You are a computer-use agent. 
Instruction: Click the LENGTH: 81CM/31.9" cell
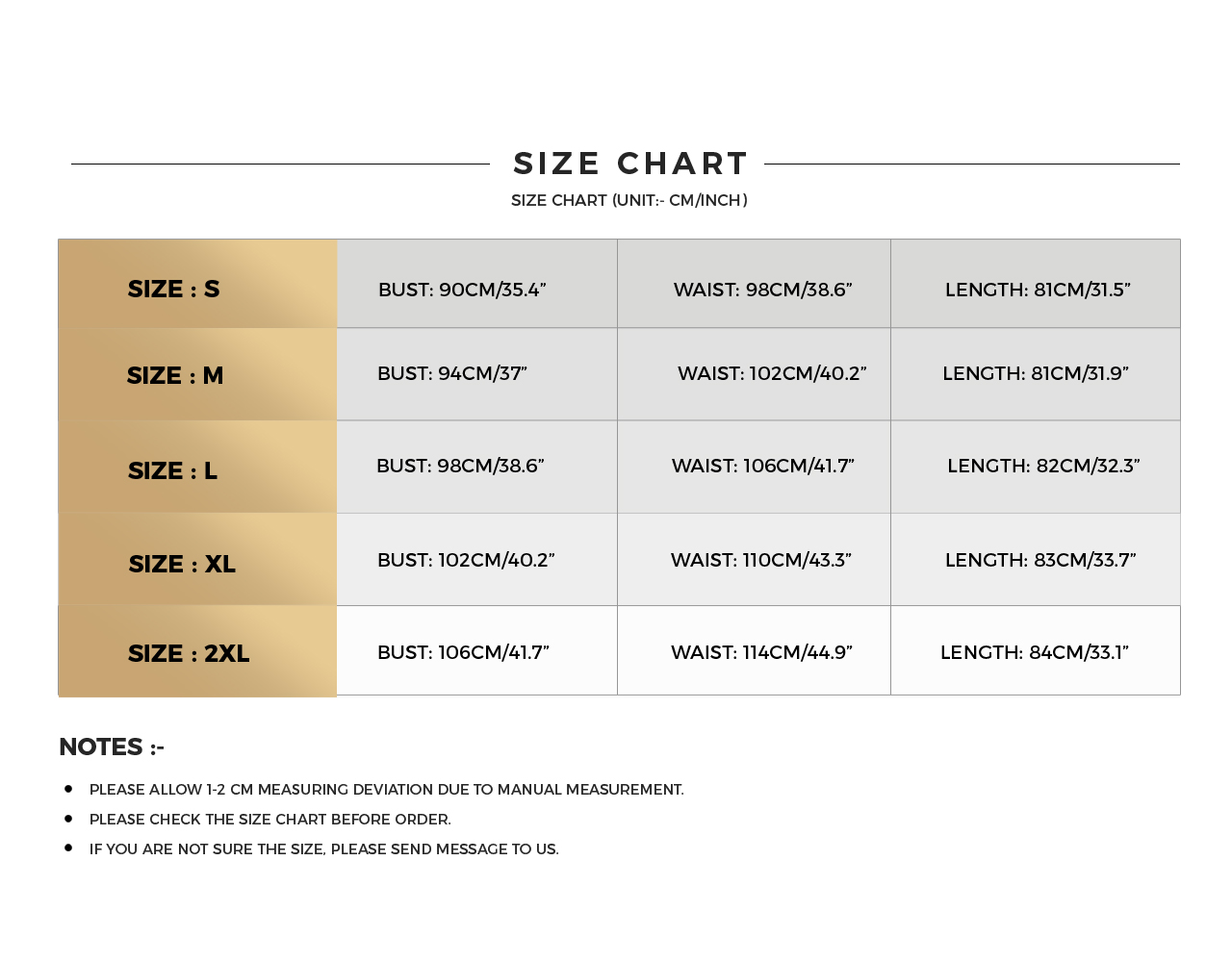(x=1036, y=373)
